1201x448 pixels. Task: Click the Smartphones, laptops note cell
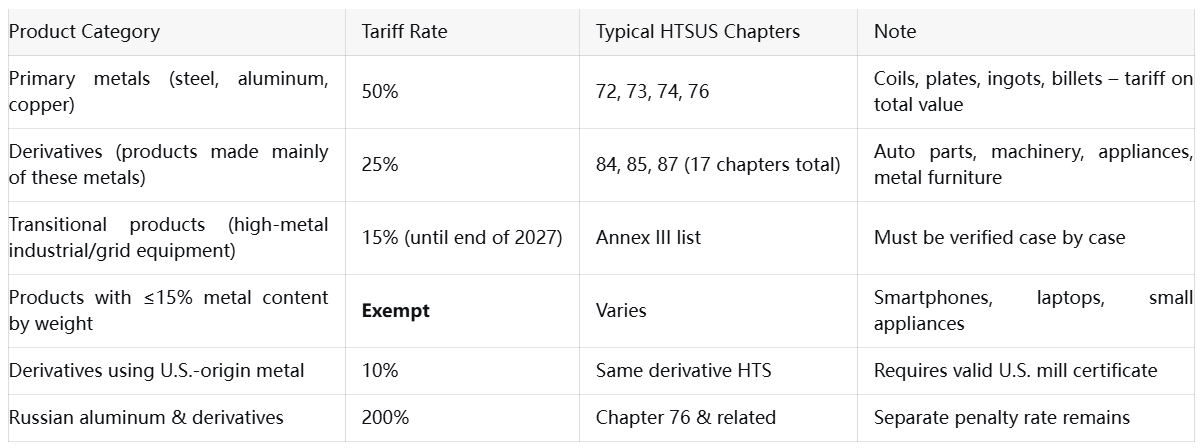1032,311
